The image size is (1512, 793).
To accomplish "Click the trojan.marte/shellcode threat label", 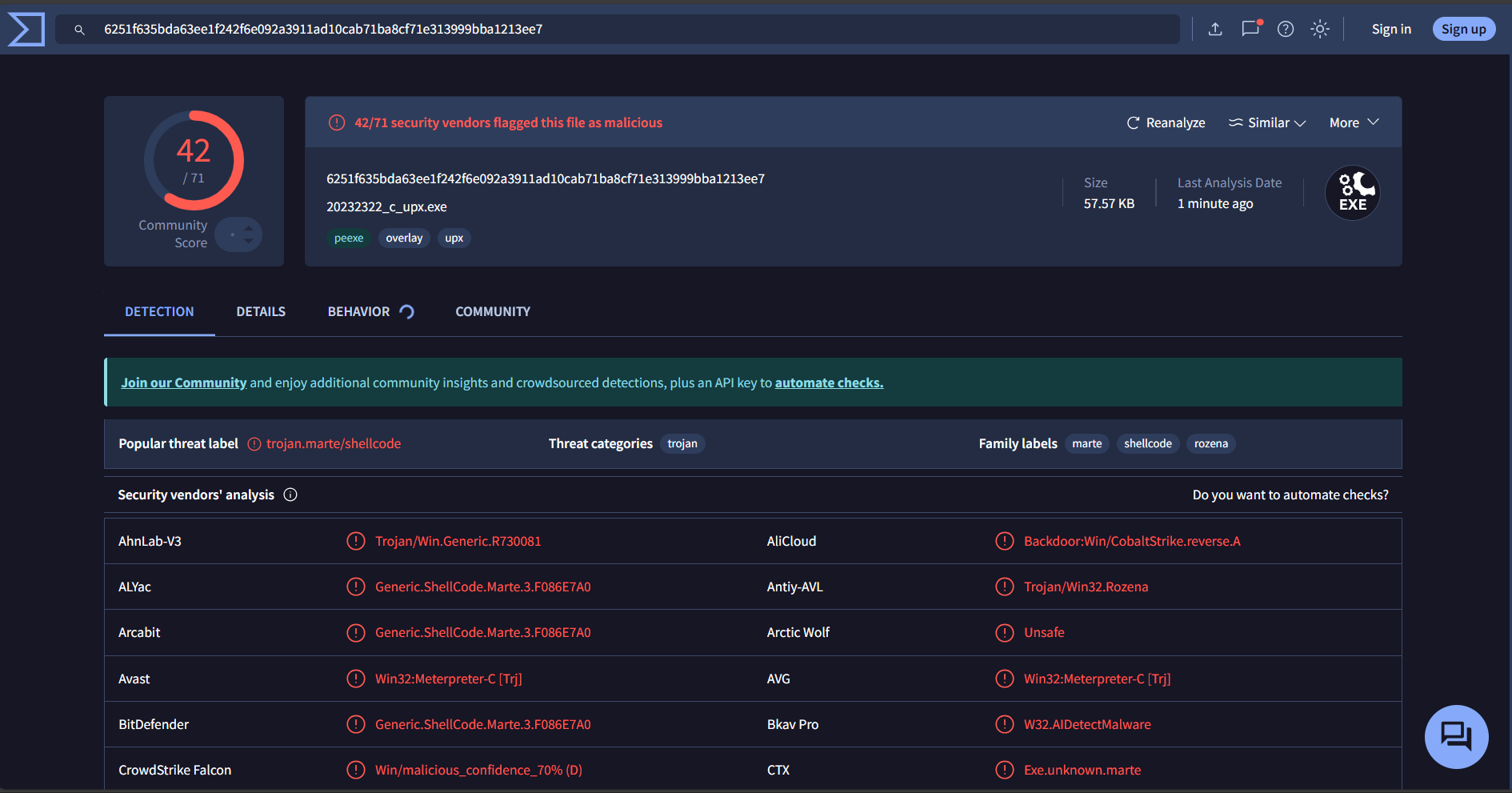I will click(x=334, y=443).
